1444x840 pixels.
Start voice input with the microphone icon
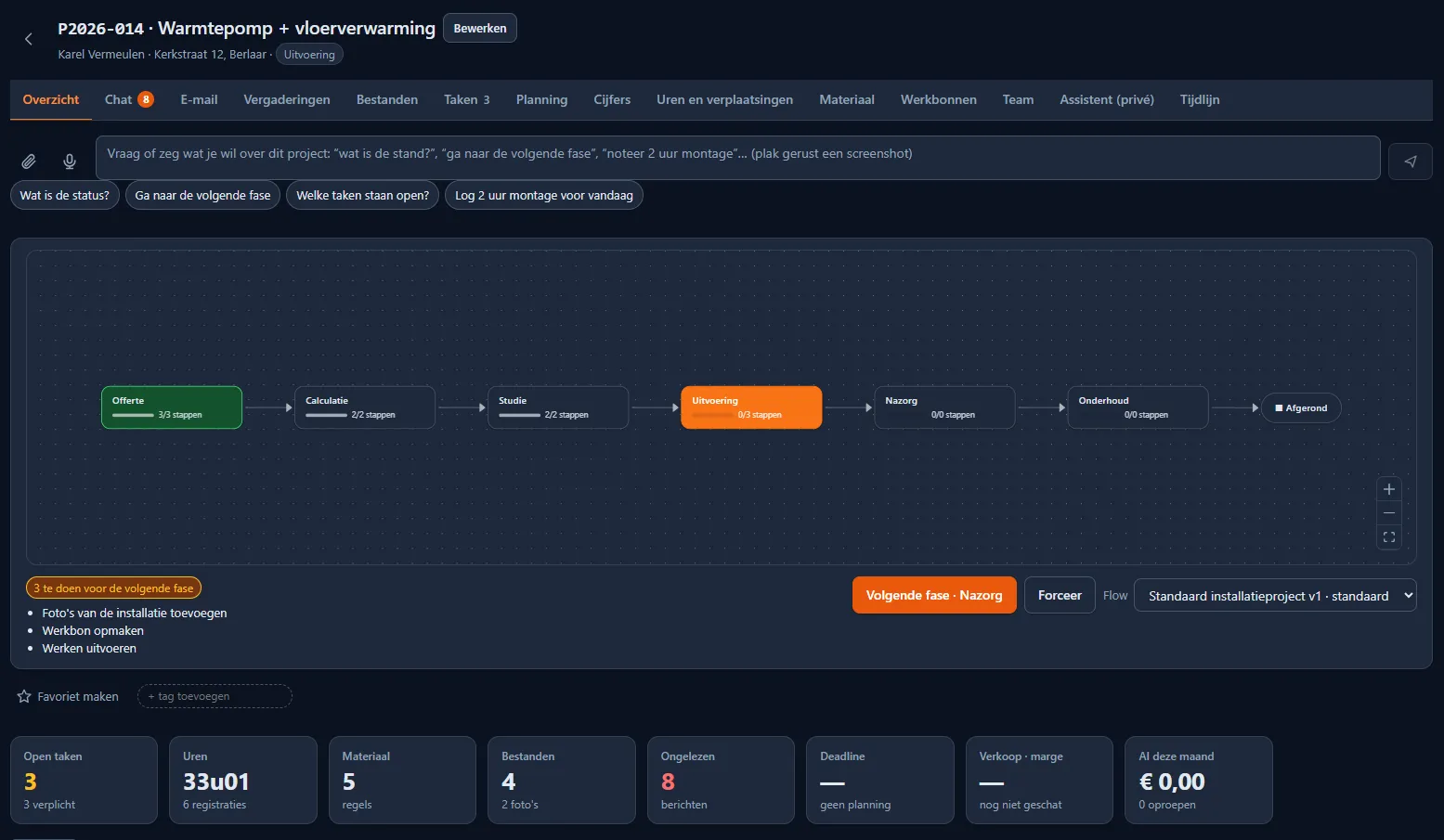click(70, 162)
